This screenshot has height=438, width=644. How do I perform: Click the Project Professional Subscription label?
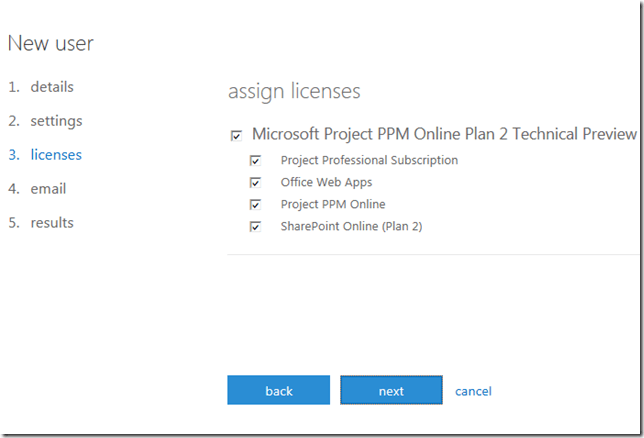click(x=369, y=160)
